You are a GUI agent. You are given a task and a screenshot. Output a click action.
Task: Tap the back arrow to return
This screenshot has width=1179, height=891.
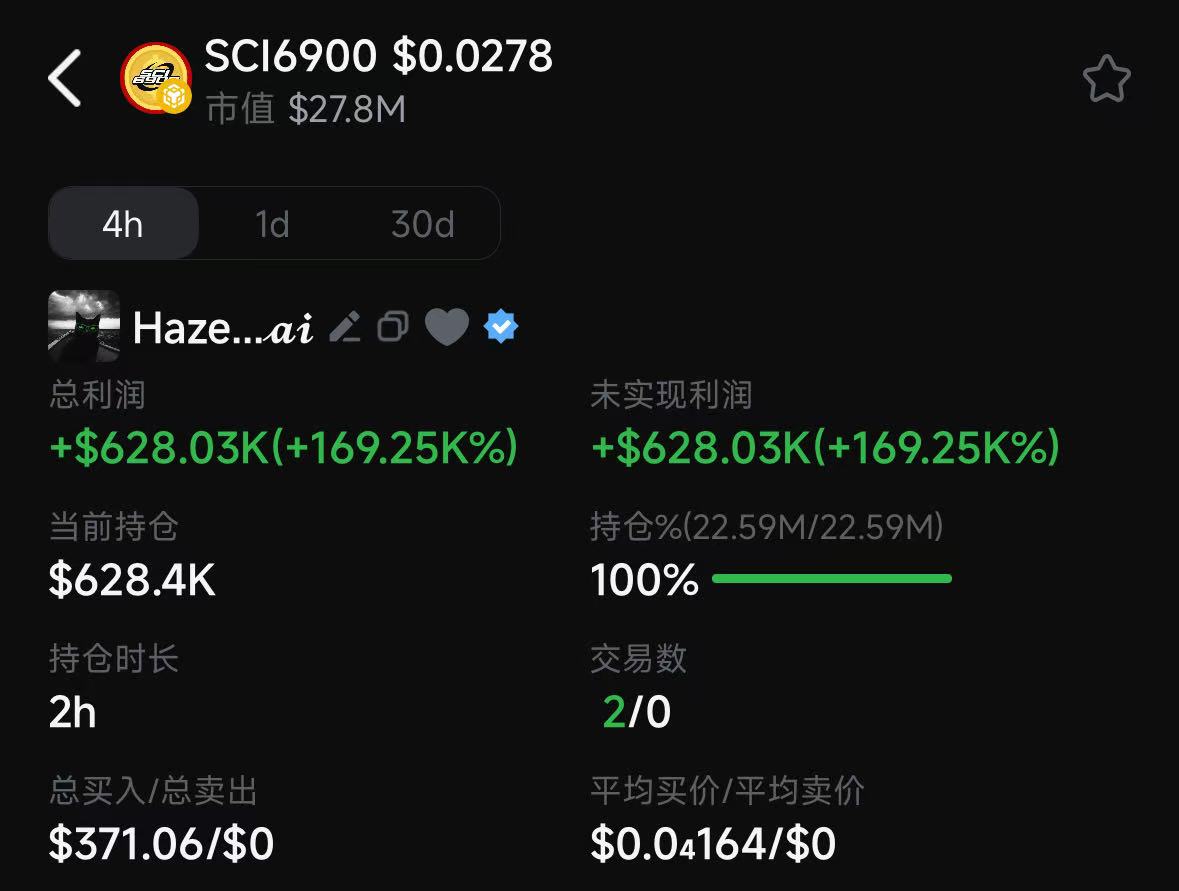pyautogui.click(x=64, y=77)
